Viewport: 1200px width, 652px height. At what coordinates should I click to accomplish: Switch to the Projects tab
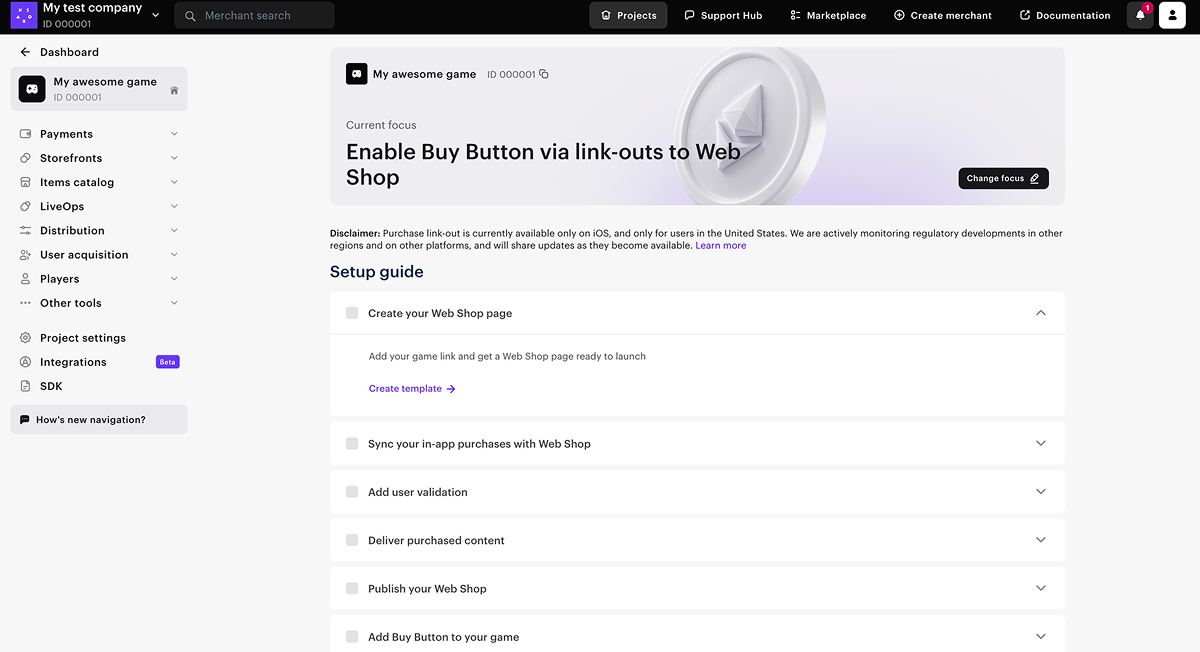628,15
